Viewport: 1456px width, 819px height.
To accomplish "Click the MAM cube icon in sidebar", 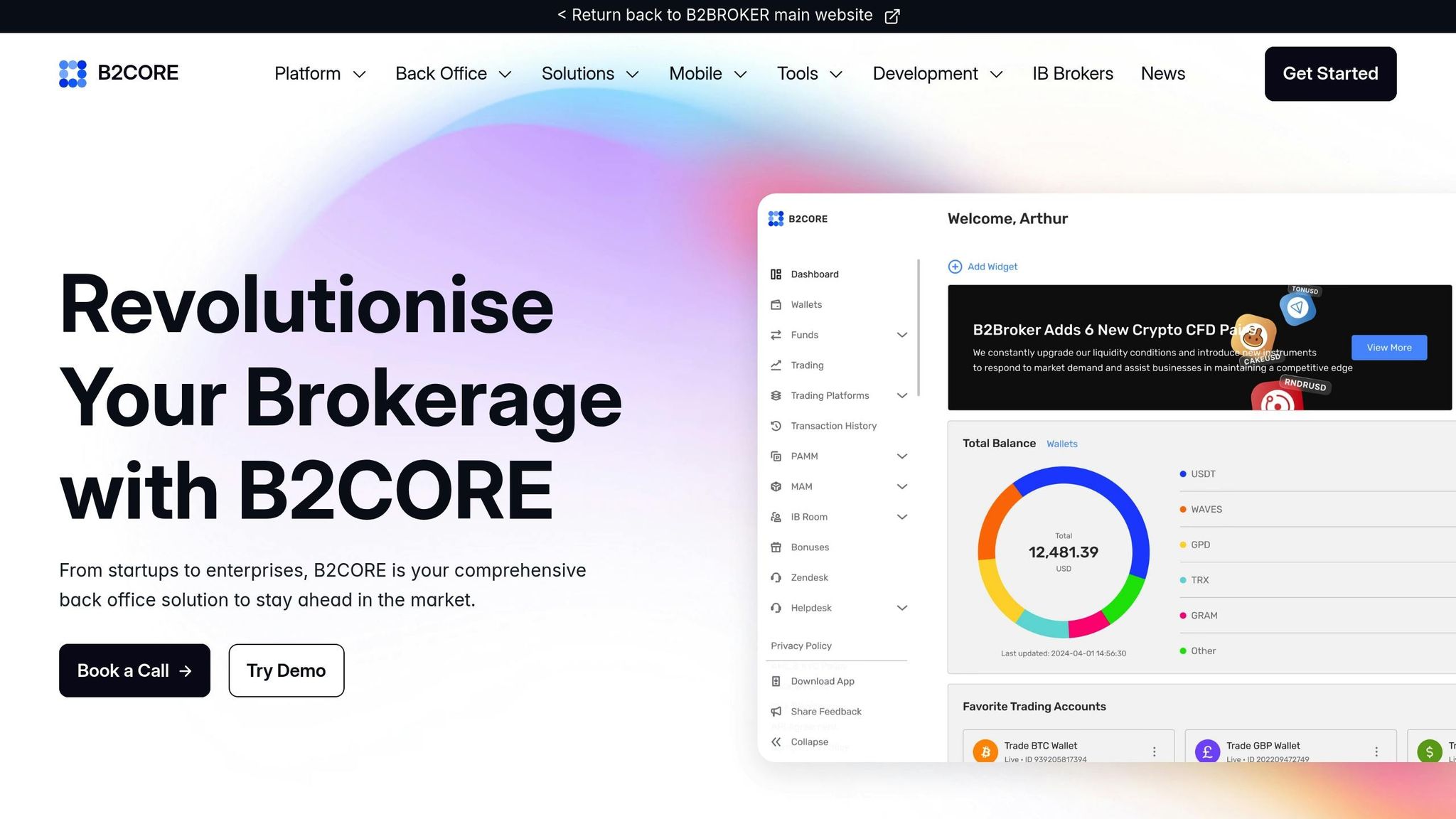I will (776, 487).
